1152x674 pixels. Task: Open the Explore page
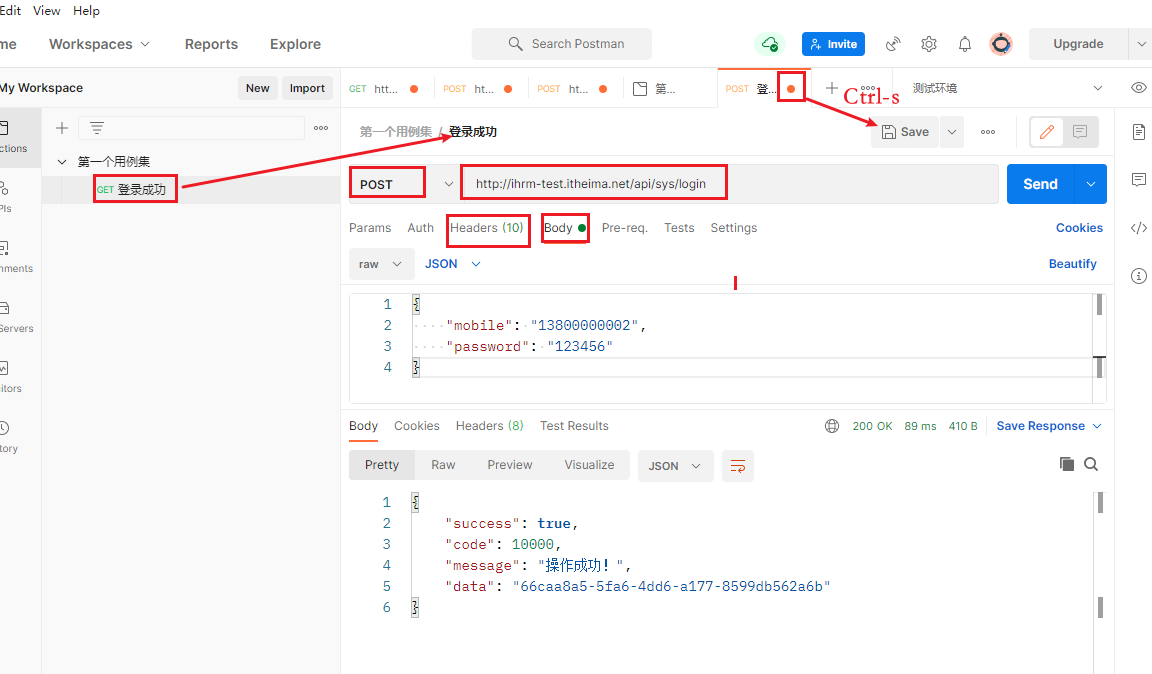point(295,44)
